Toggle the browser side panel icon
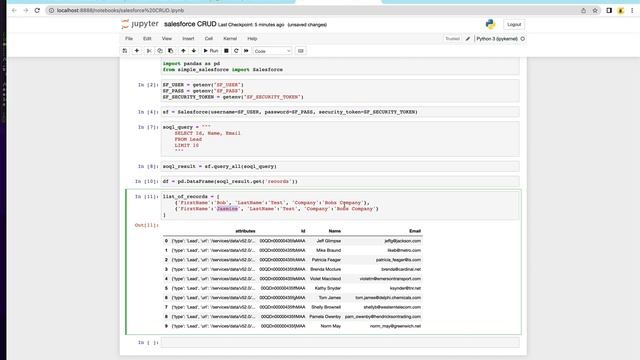 (609, 11)
